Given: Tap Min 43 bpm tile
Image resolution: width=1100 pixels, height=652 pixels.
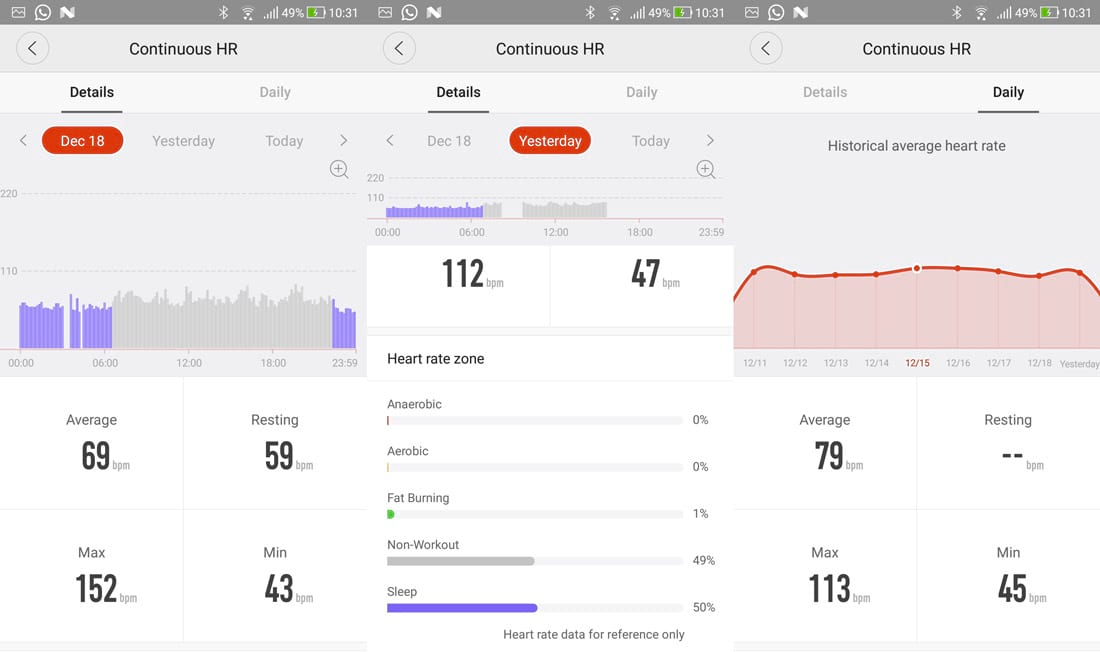Looking at the screenshot, I should click(275, 576).
